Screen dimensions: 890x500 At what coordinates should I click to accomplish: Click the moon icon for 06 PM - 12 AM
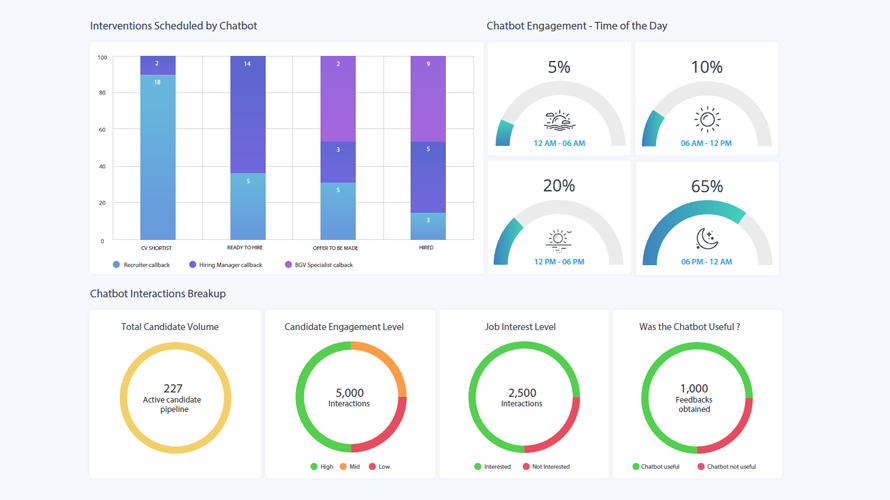707,238
